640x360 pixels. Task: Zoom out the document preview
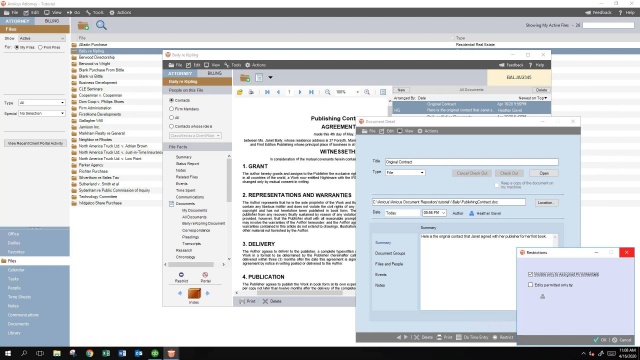[327, 92]
